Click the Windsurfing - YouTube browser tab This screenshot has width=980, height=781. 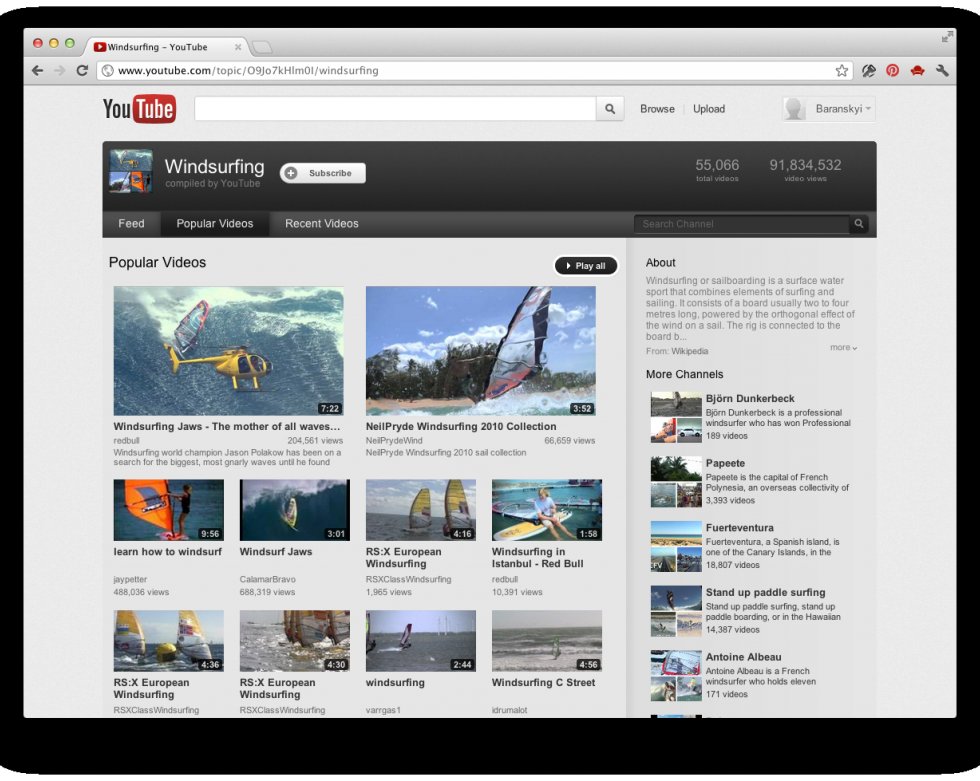[166, 47]
